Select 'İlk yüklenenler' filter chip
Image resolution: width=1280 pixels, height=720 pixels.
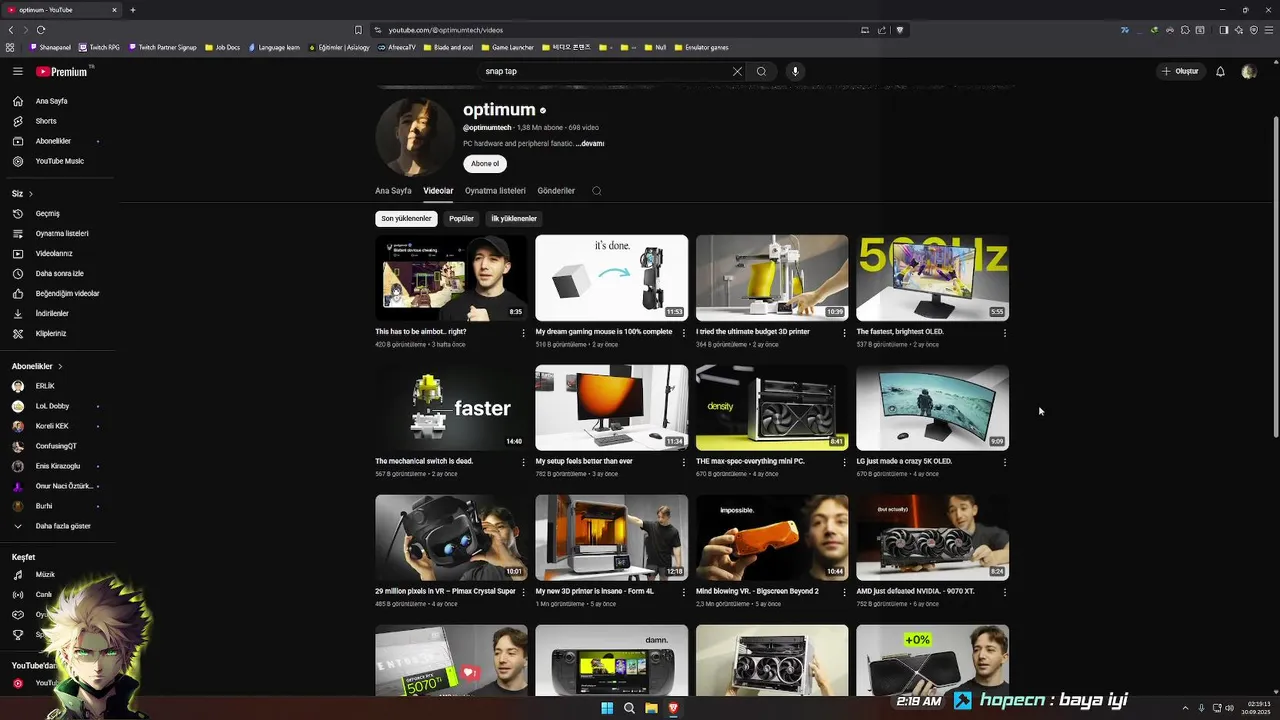click(x=514, y=219)
